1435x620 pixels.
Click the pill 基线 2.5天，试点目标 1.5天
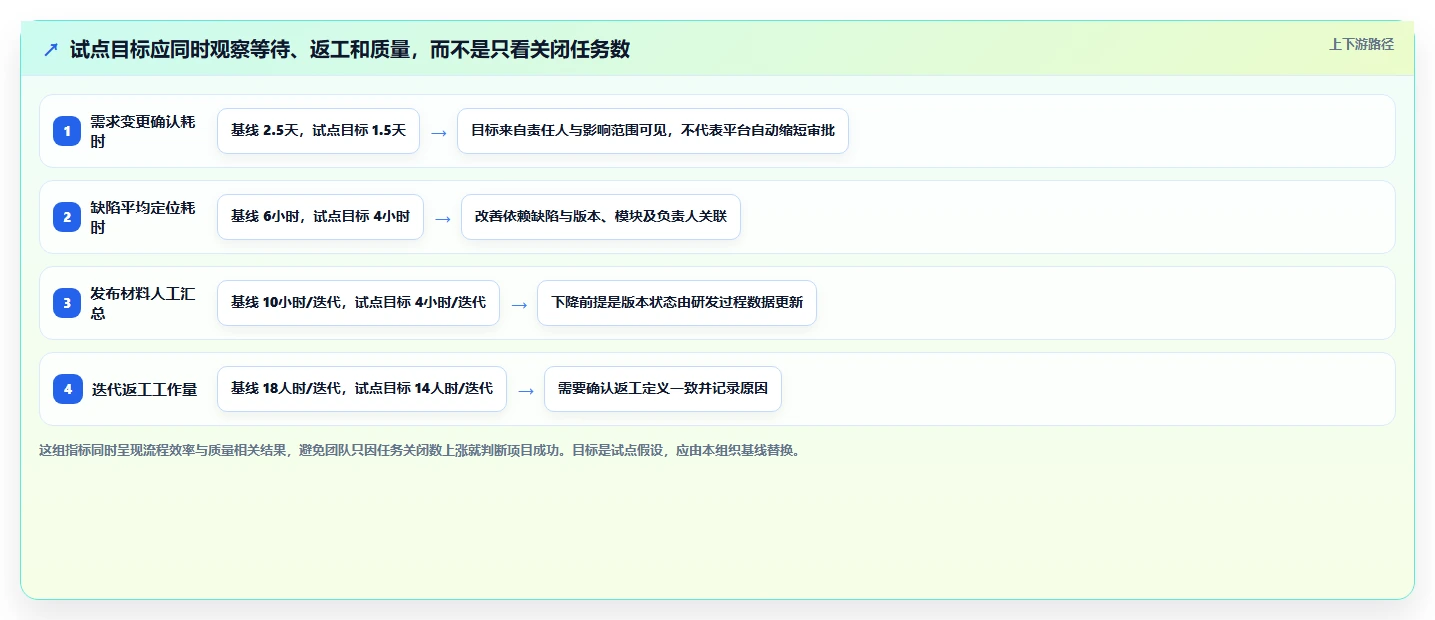pos(318,131)
